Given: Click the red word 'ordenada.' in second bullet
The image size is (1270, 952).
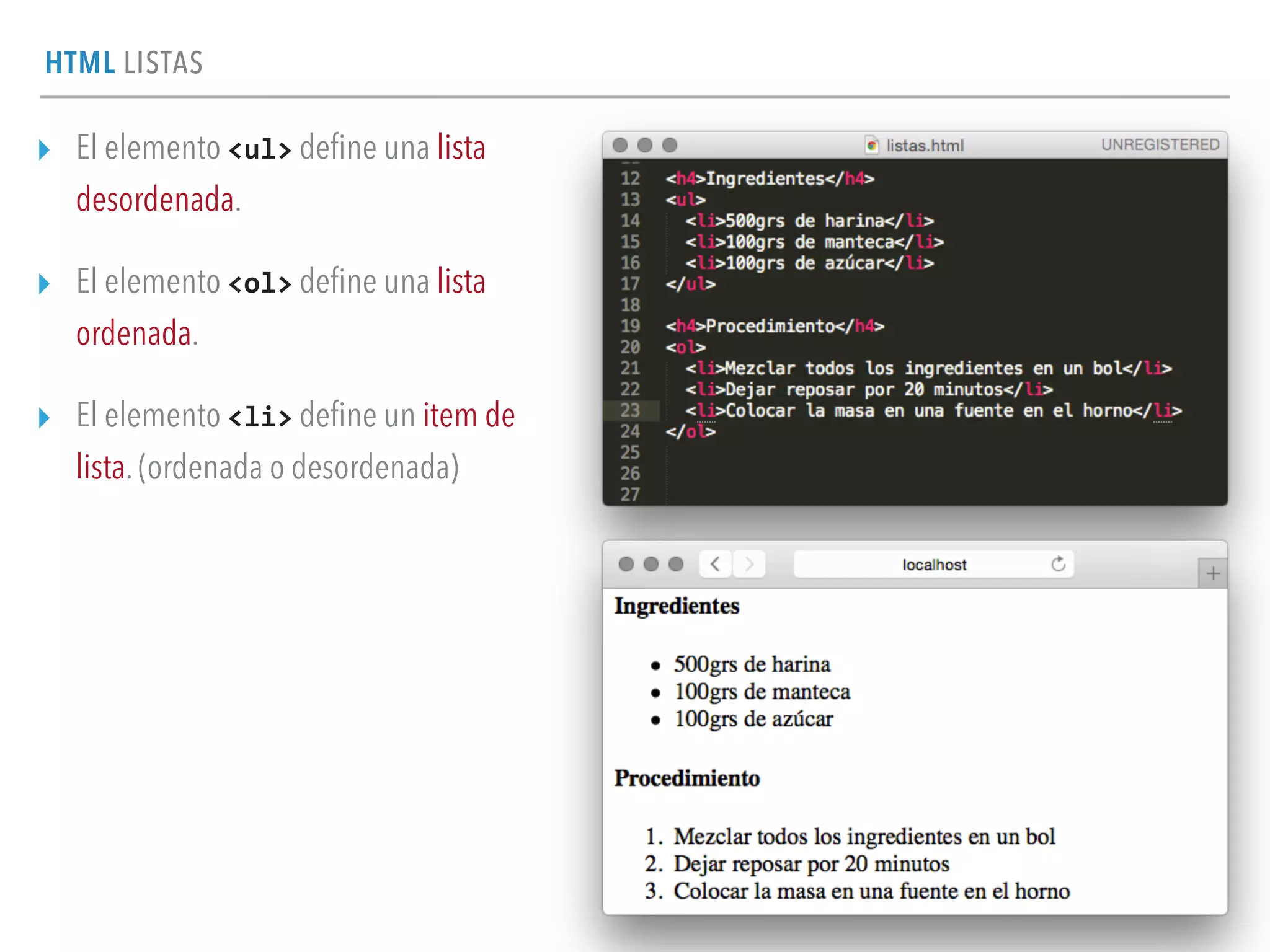Looking at the screenshot, I should pos(137,333).
